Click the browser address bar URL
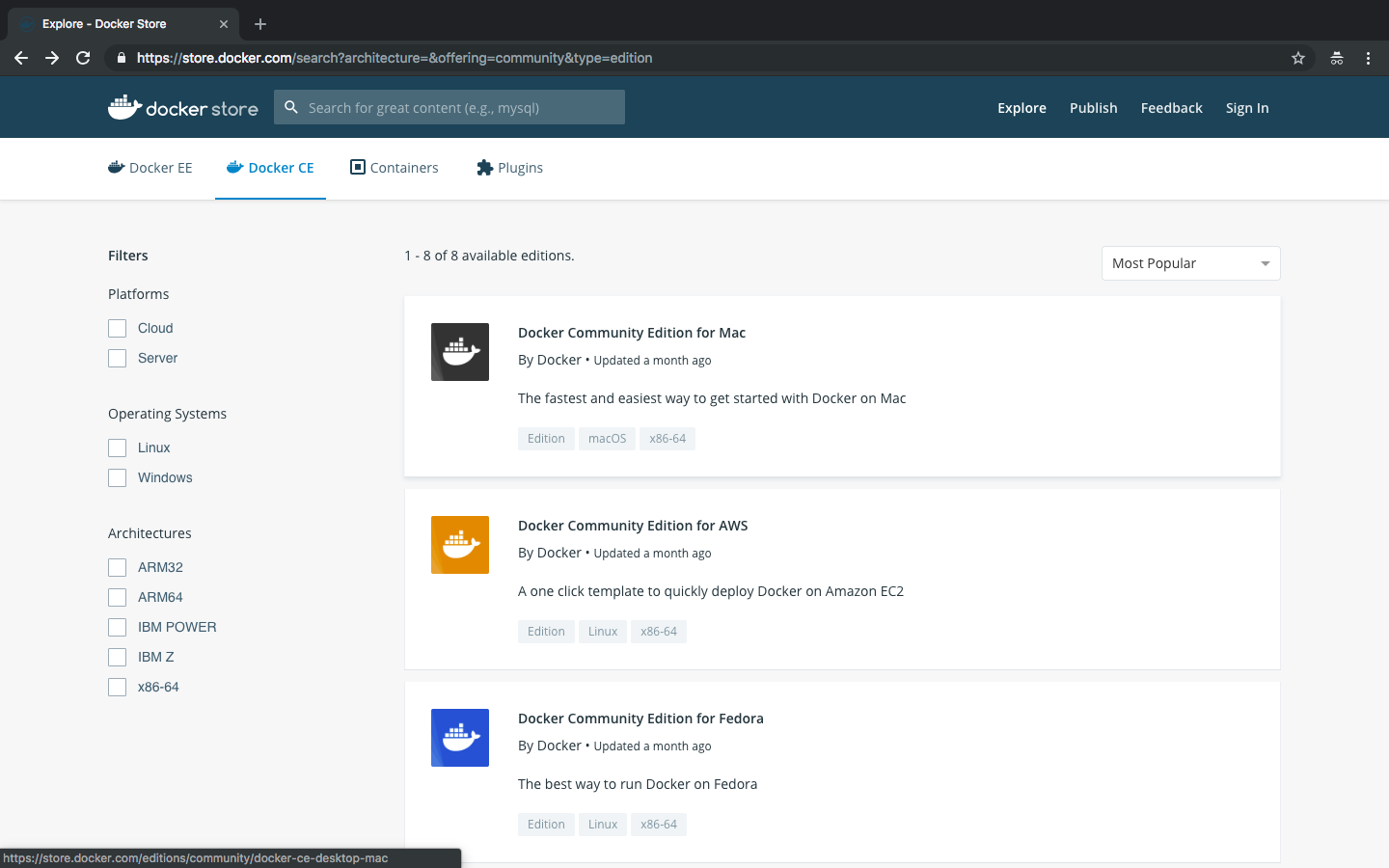Image resolution: width=1389 pixels, height=868 pixels. 395,58
